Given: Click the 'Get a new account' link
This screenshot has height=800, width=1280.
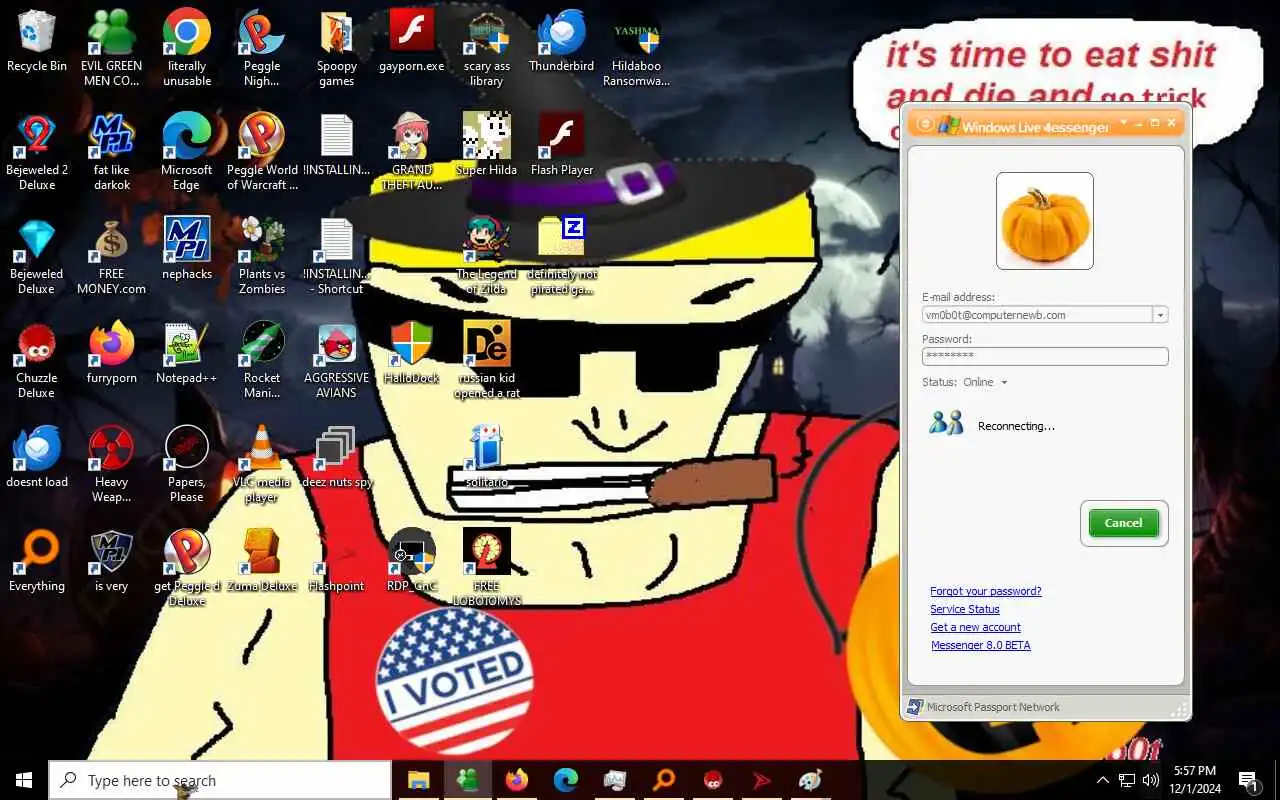Looking at the screenshot, I should point(975,627).
